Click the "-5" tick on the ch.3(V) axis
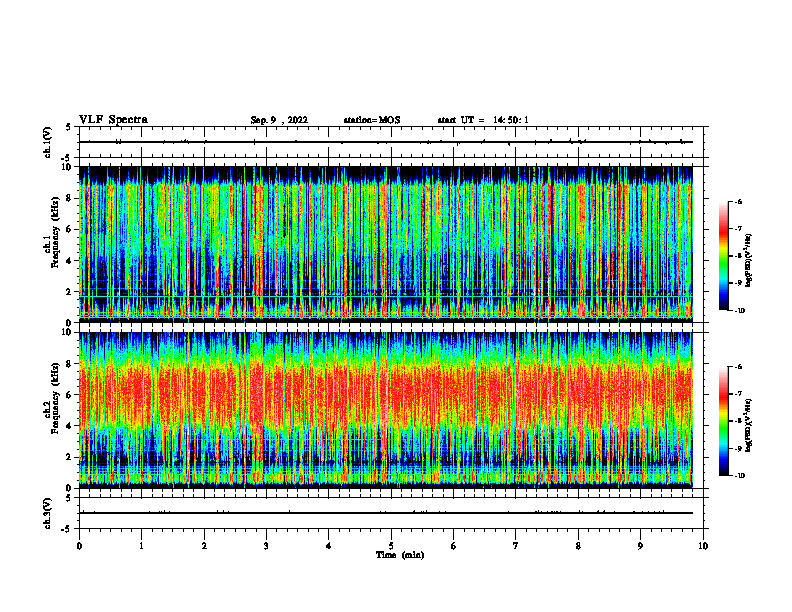 pos(68,529)
